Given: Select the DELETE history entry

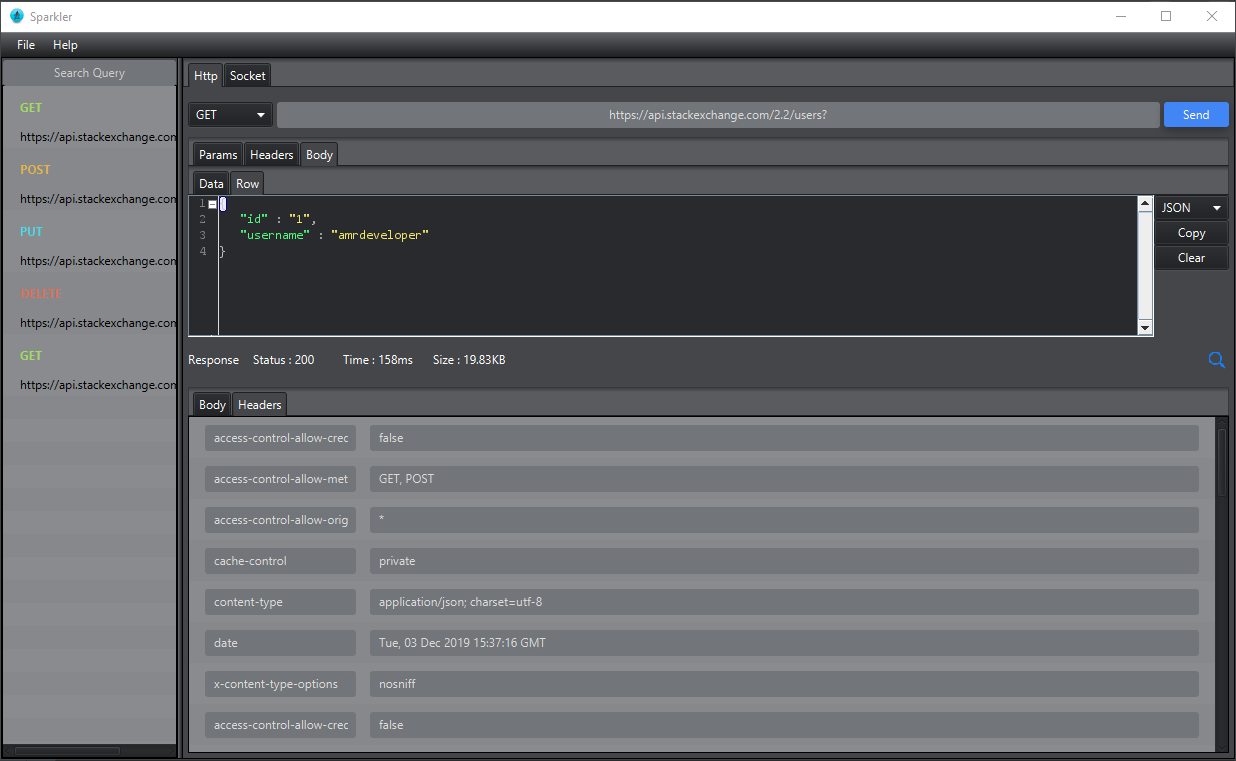Looking at the screenshot, I should tap(40, 293).
